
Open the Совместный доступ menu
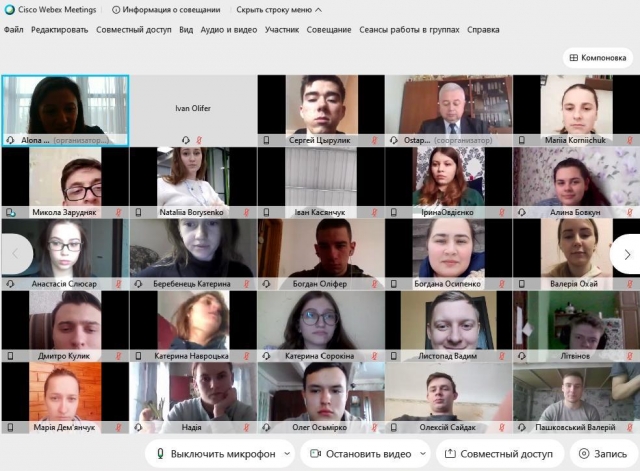(133, 30)
